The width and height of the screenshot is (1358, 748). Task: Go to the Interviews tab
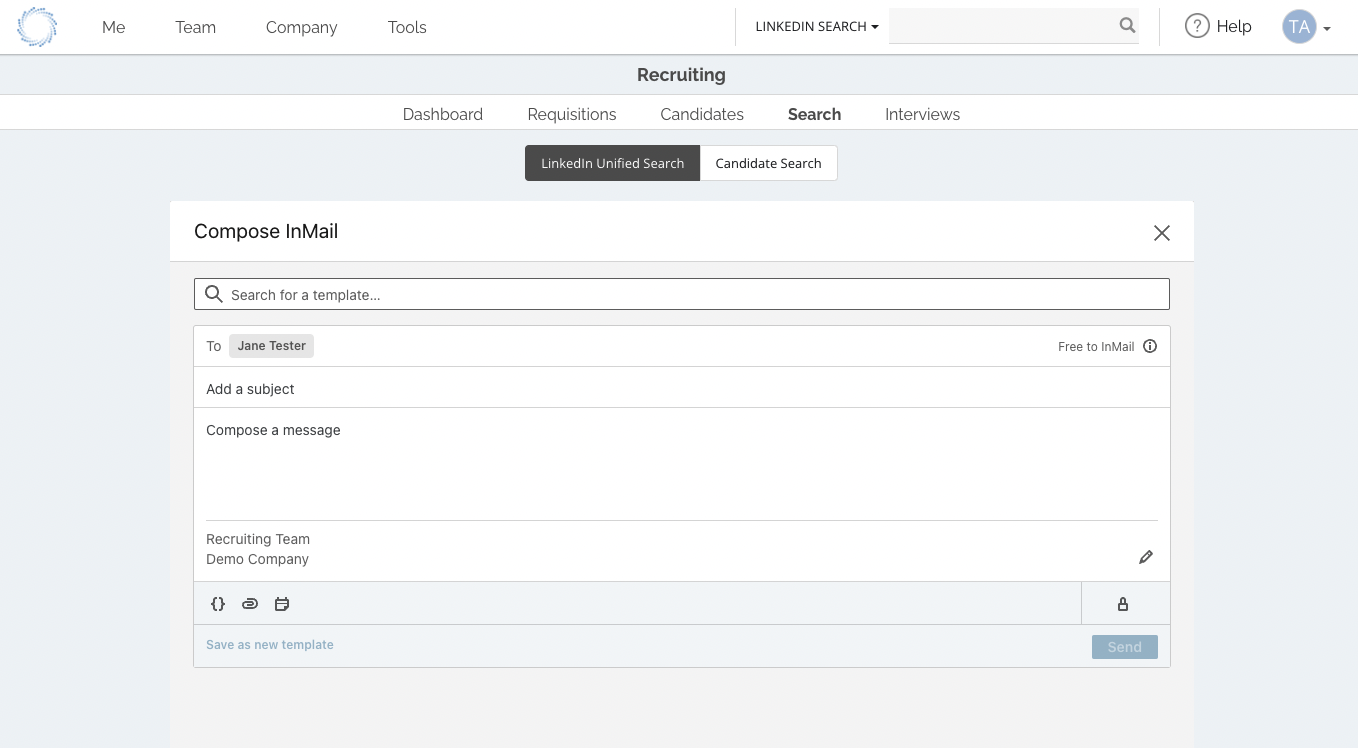[922, 114]
